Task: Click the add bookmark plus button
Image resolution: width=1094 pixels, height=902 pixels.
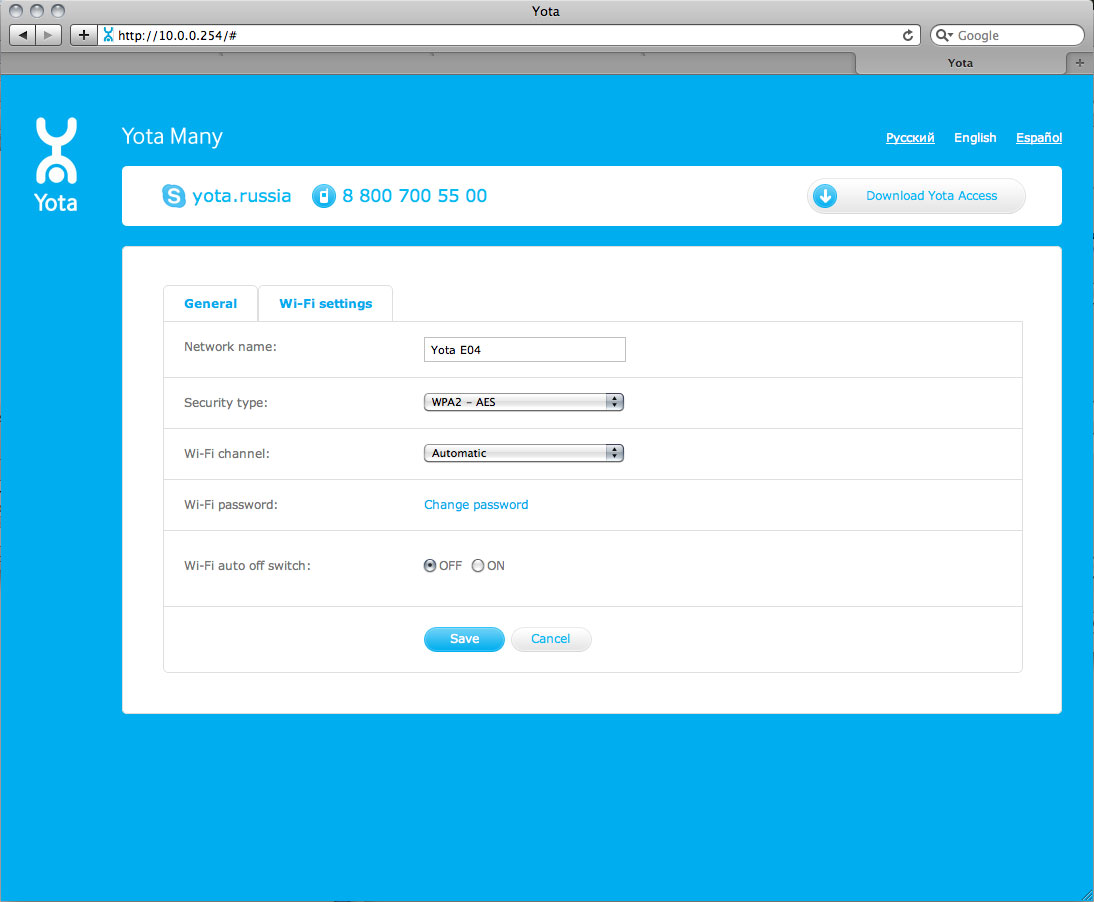Action: point(84,35)
